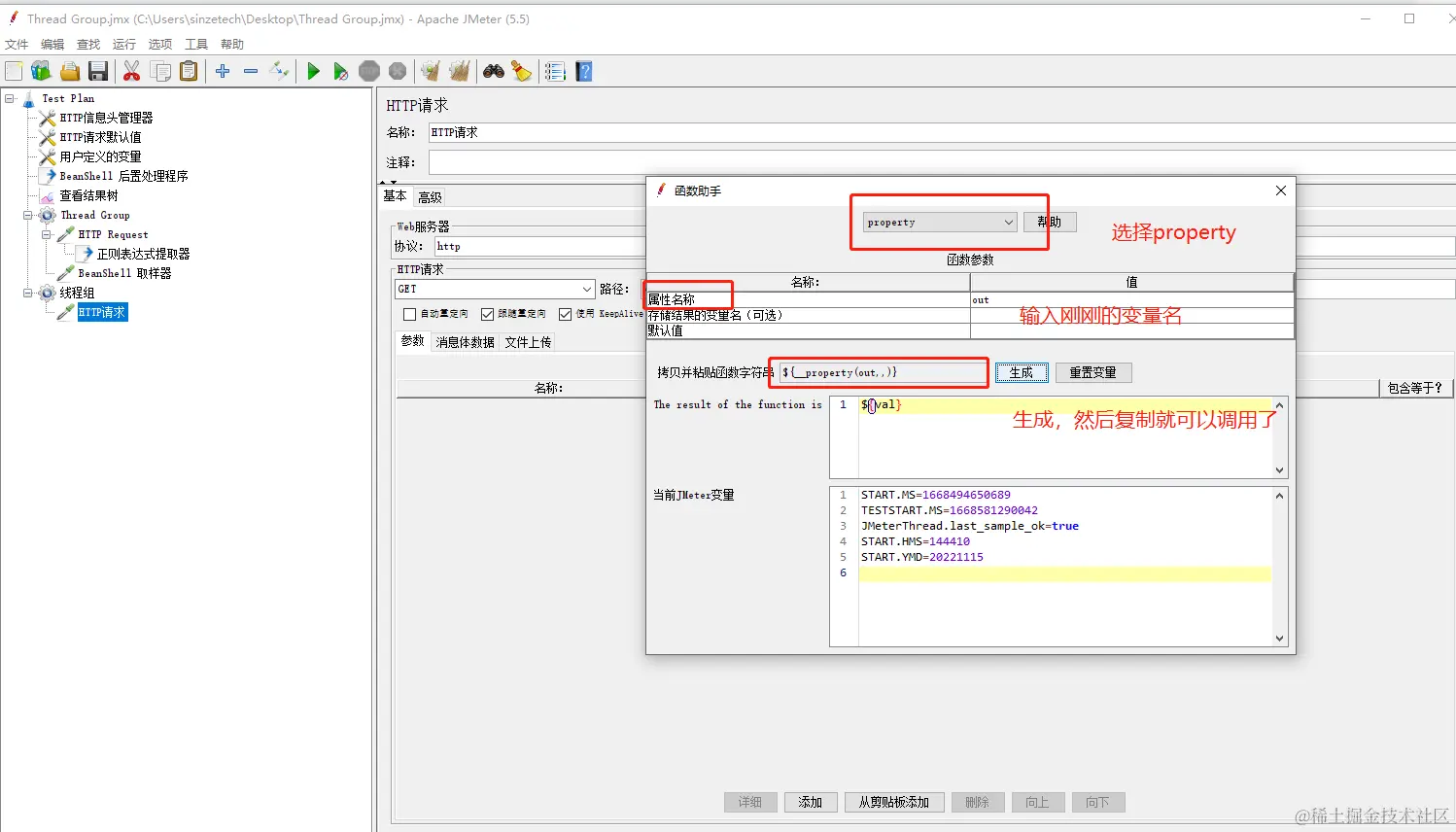Click the grey Stop icon
Image resolution: width=1456 pixels, height=832 pixels.
[369, 71]
